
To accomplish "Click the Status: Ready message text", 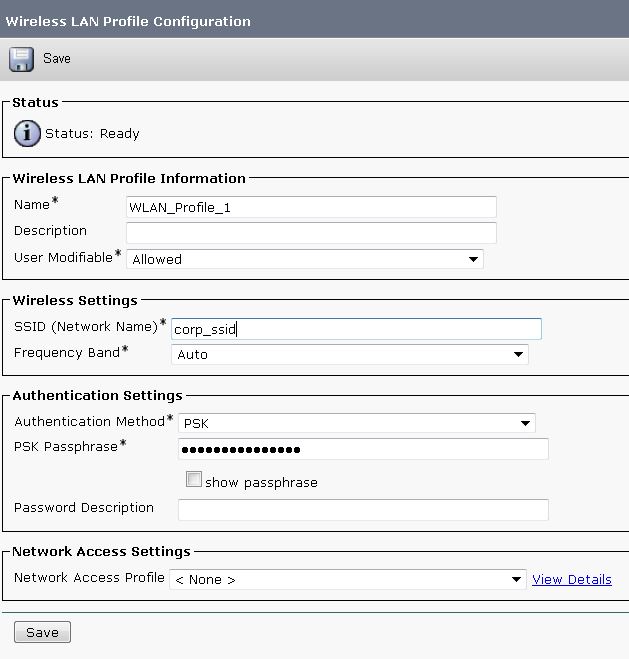I will point(92,134).
